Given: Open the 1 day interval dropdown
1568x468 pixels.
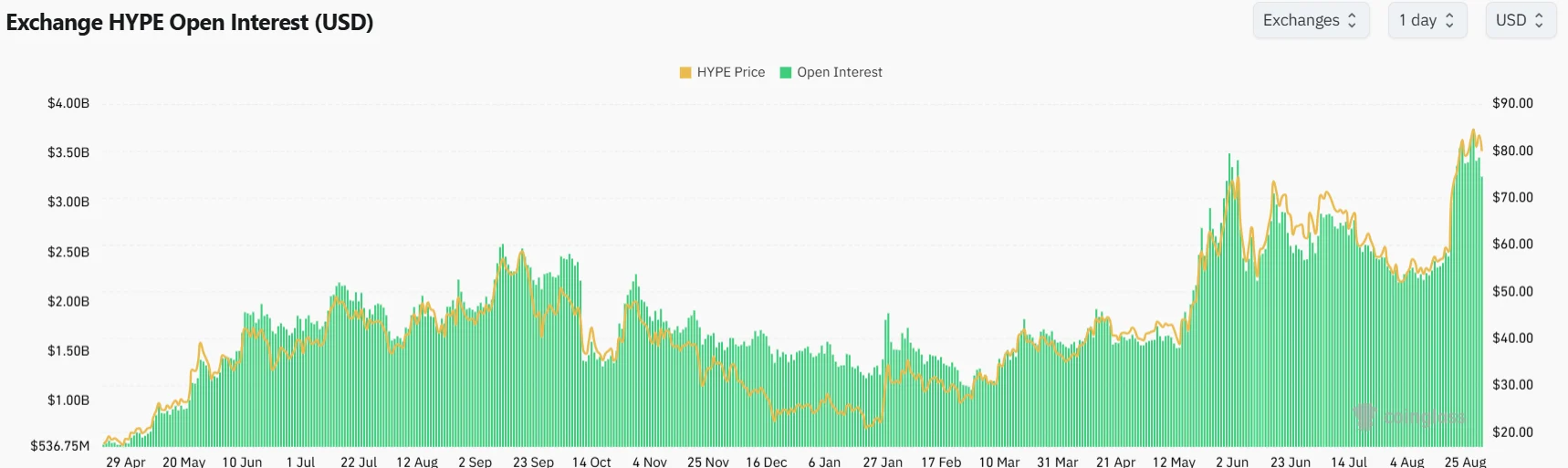Looking at the screenshot, I should (x=1427, y=20).
